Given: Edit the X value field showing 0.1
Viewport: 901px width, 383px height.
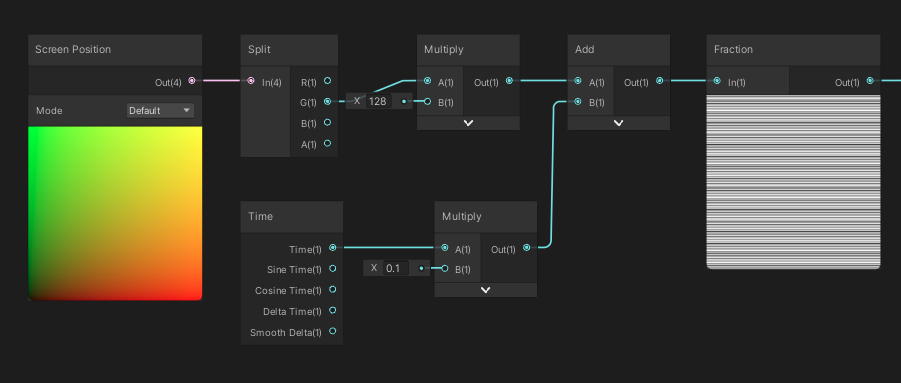Looking at the screenshot, I should tap(396, 268).
